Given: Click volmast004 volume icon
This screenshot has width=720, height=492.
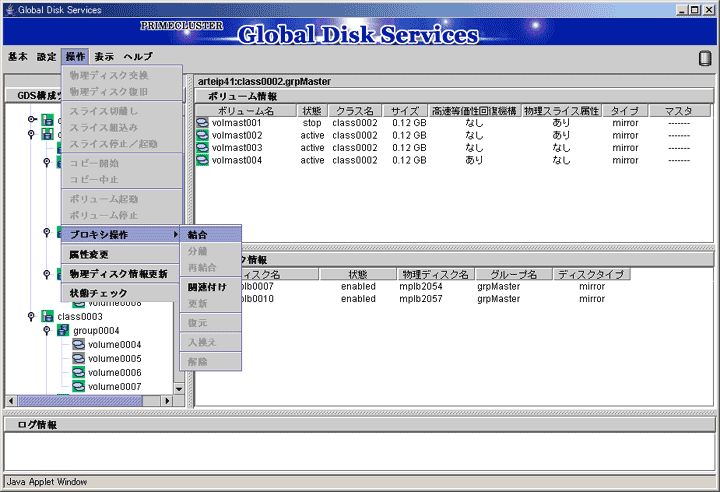Looking at the screenshot, I should tap(202, 160).
